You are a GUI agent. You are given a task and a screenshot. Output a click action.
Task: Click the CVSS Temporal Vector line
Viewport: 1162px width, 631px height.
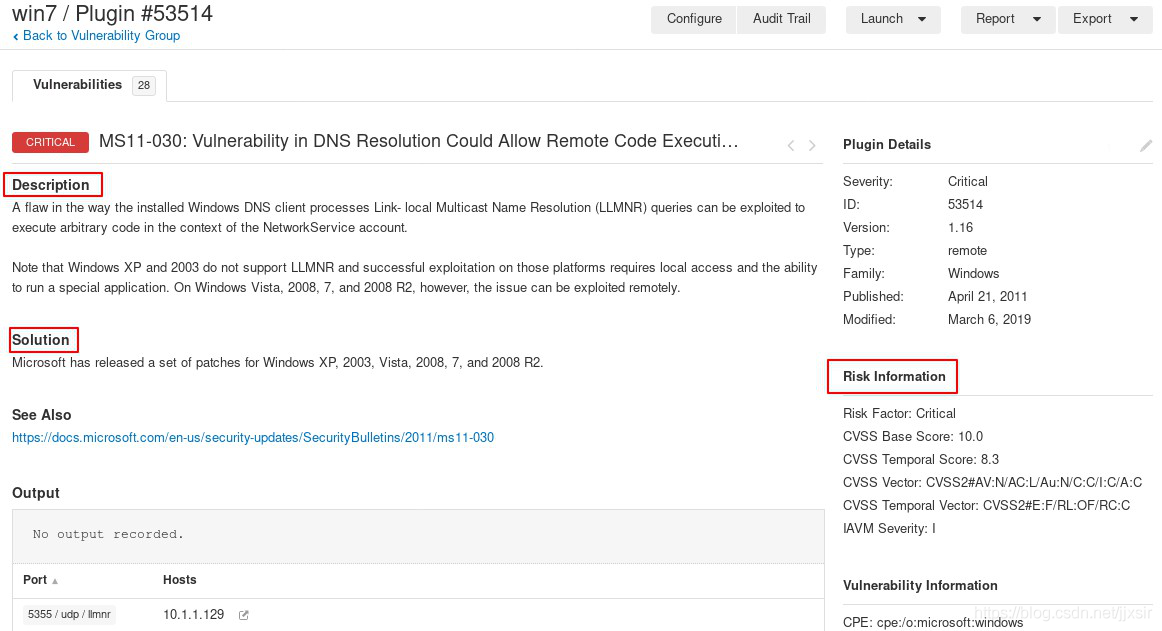click(x=986, y=505)
